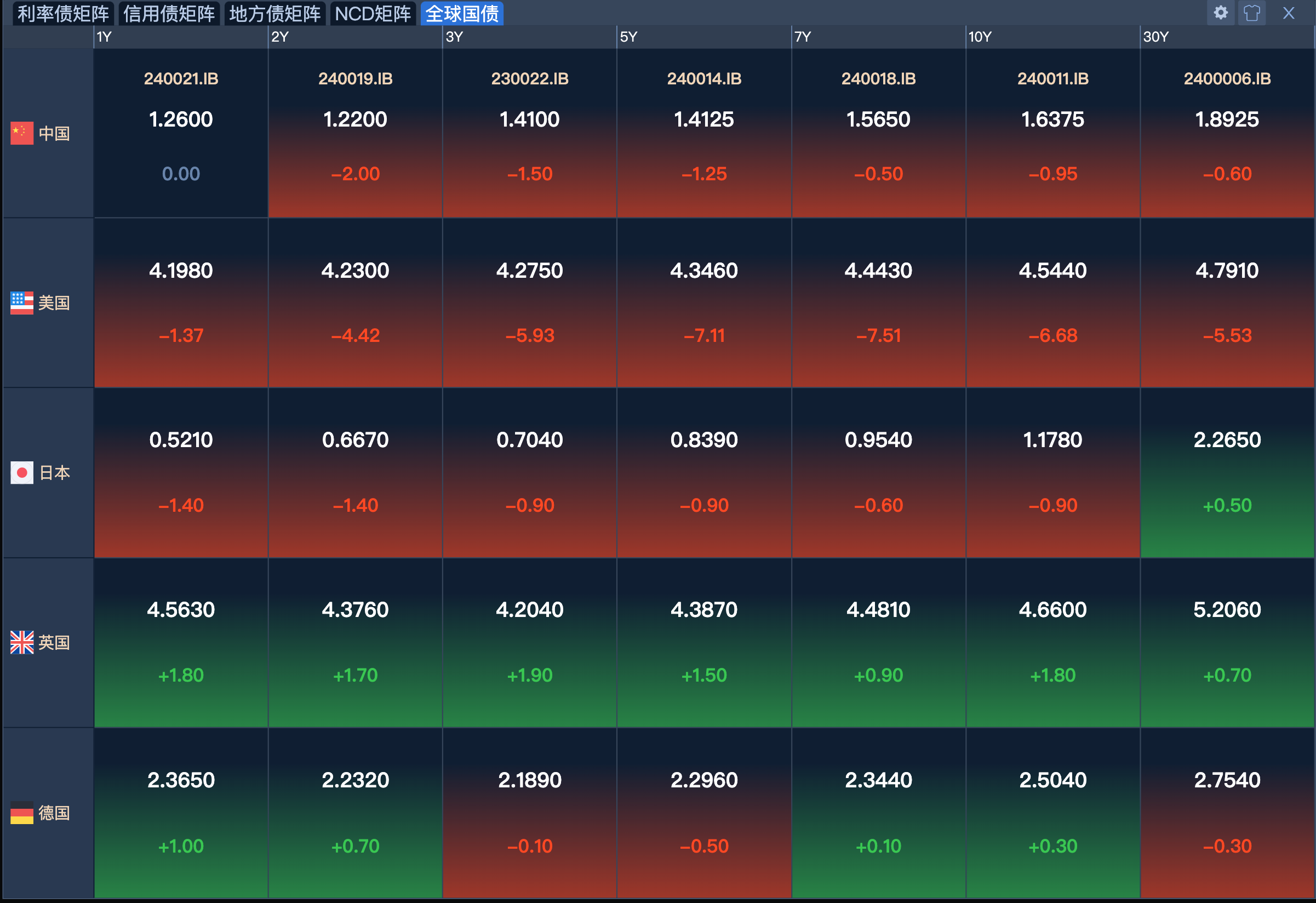Viewport: 1316px width, 903px height.
Task: Click the Japan flag icon
Action: pos(22,472)
